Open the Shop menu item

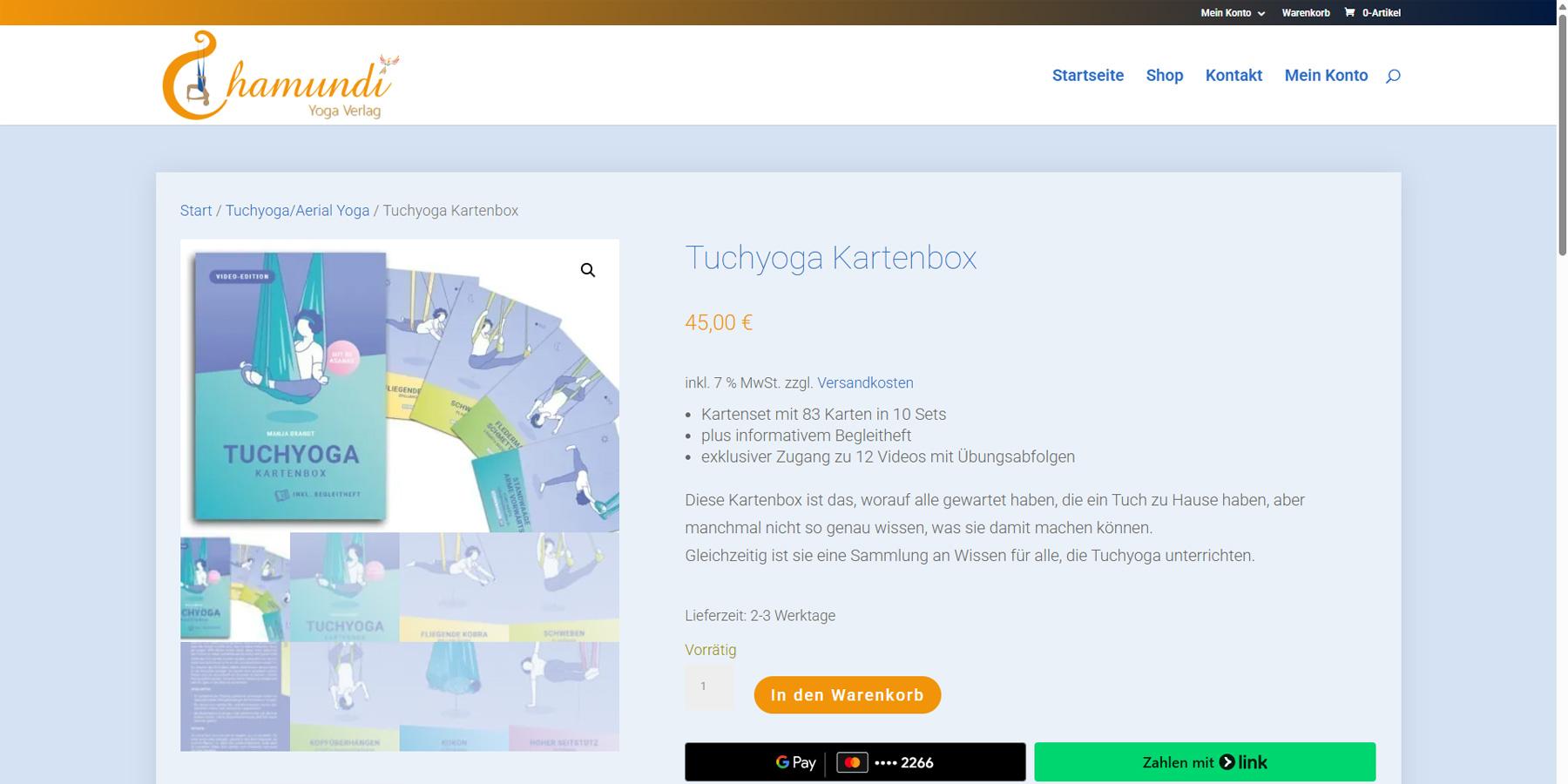pos(1164,76)
